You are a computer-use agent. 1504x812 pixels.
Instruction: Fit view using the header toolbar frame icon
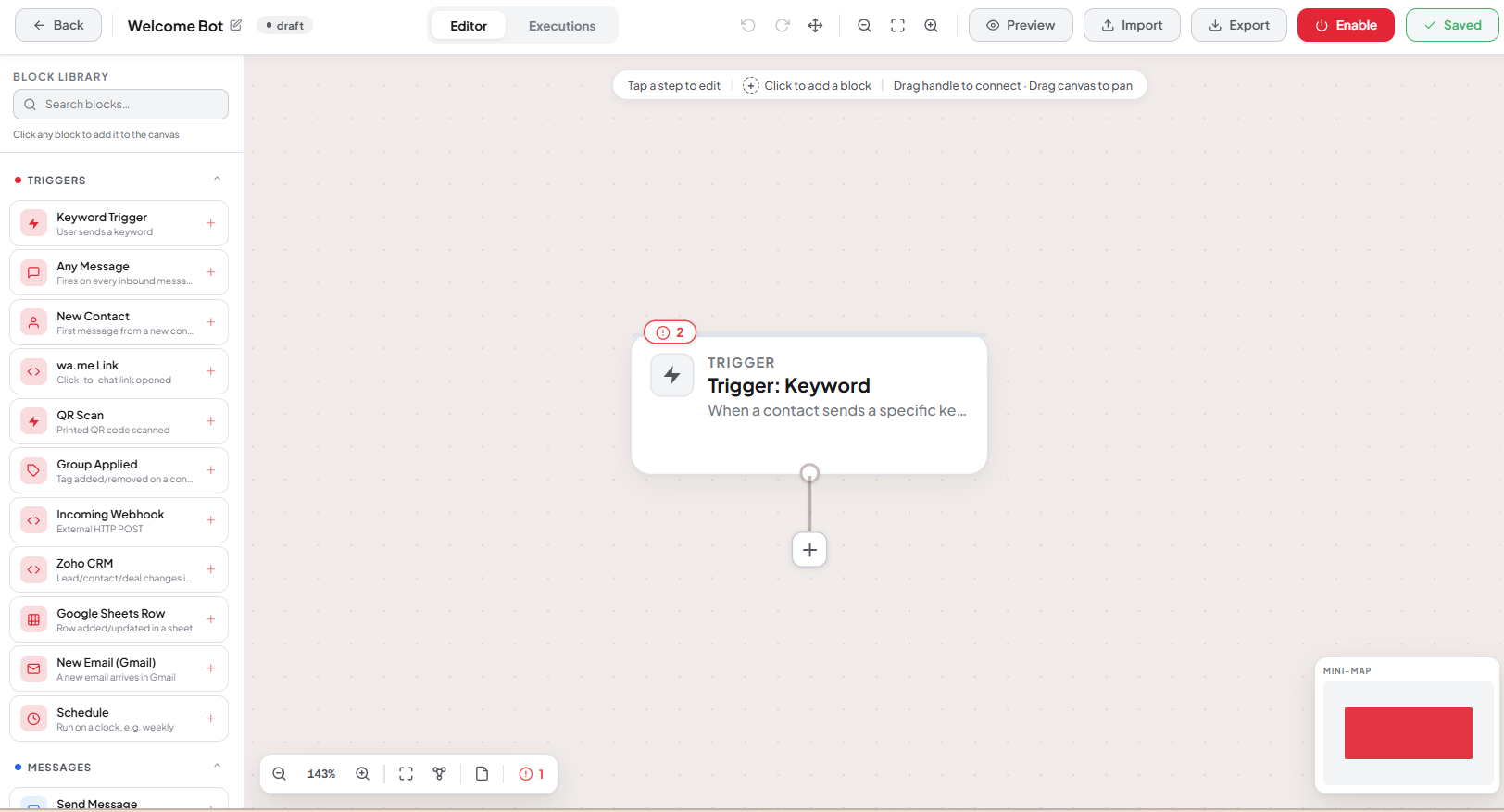[x=897, y=25]
